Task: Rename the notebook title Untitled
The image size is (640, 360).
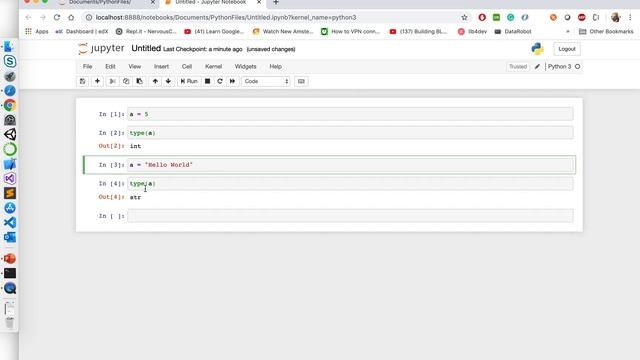Action: click(x=146, y=48)
